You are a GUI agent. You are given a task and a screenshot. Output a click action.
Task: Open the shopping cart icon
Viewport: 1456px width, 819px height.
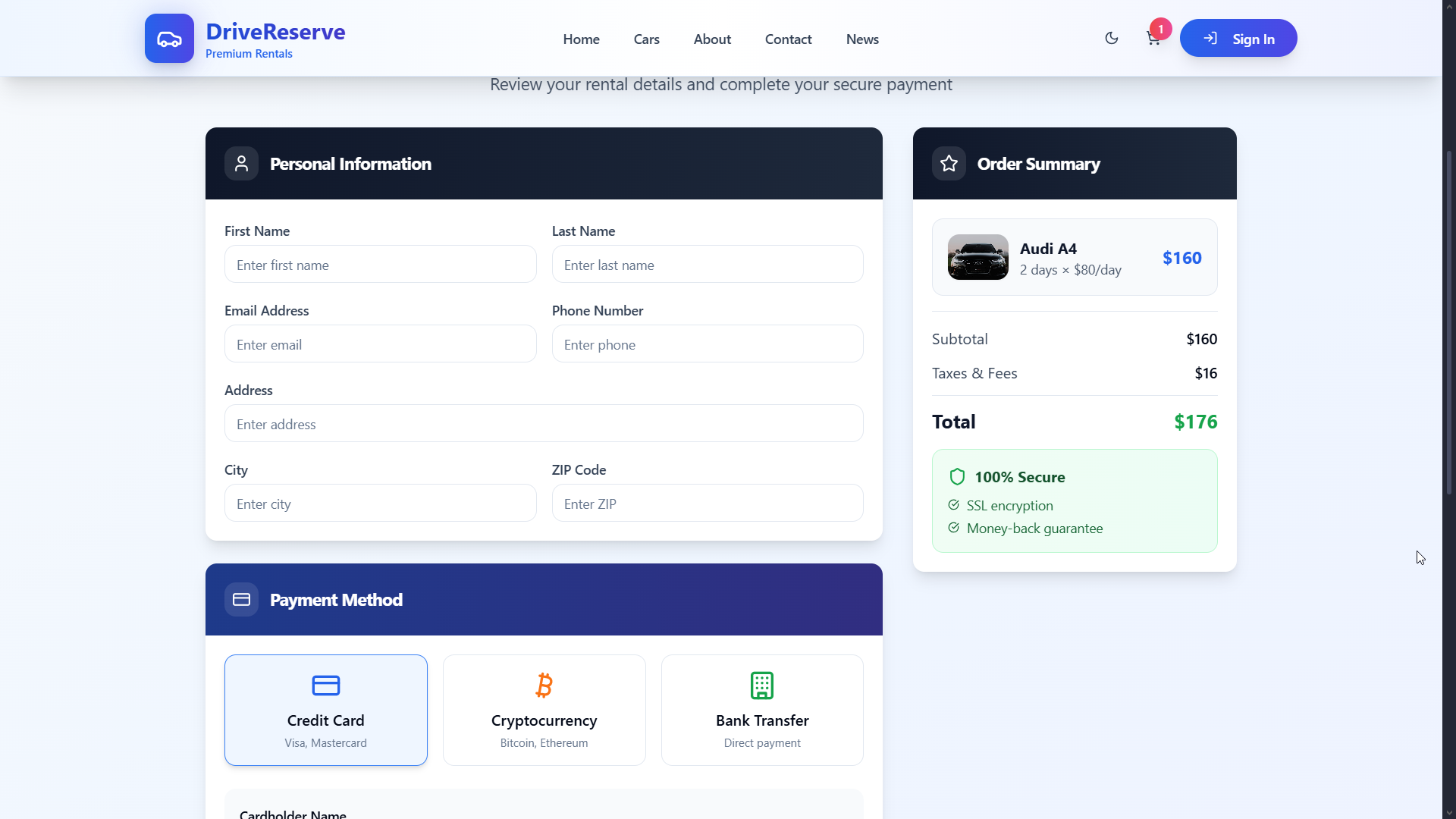[1153, 39]
